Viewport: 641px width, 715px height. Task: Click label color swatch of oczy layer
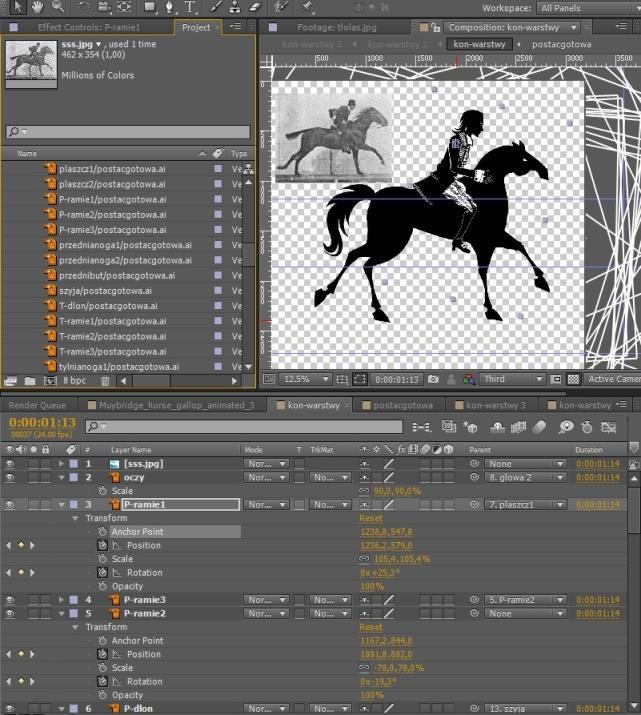coord(73,477)
